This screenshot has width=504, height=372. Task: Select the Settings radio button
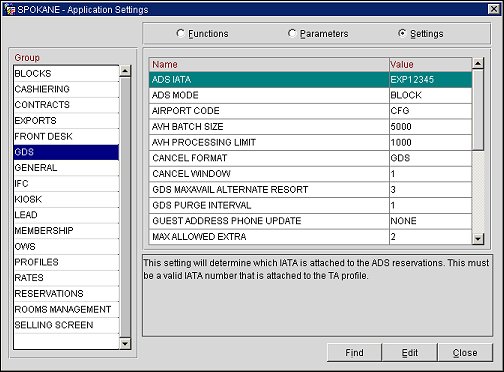click(402, 33)
